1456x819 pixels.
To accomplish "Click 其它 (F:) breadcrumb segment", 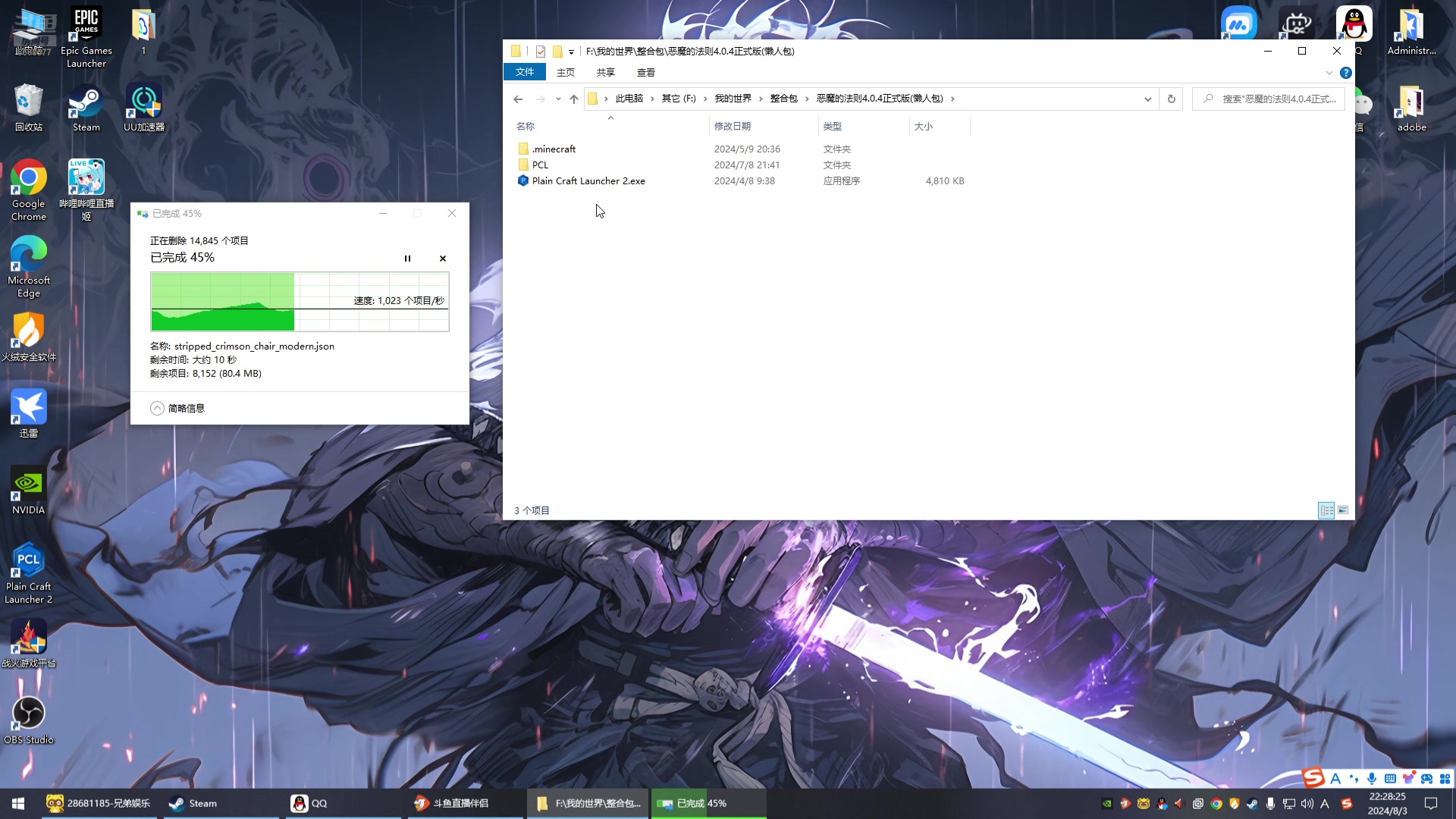I will (x=679, y=99).
